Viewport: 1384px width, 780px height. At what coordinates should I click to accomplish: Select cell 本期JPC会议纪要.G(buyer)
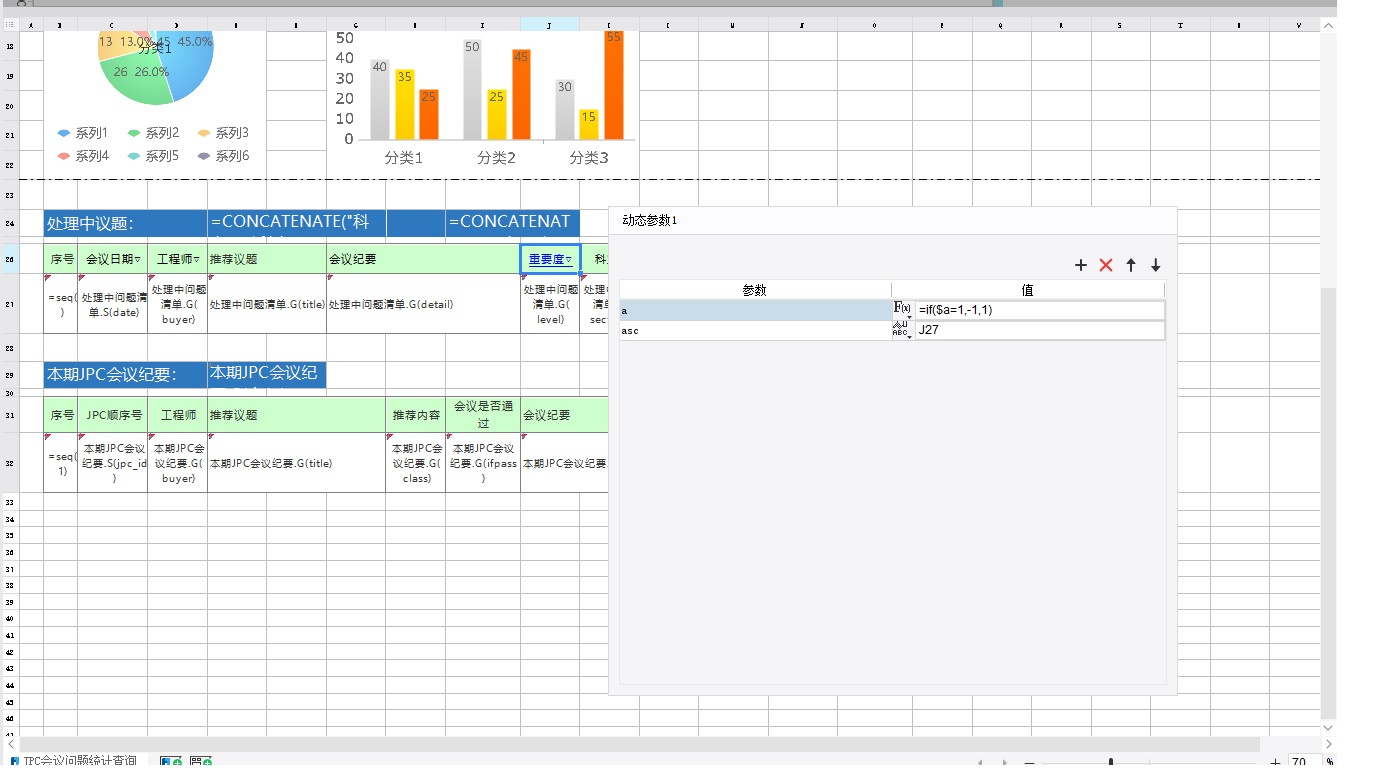pos(177,463)
